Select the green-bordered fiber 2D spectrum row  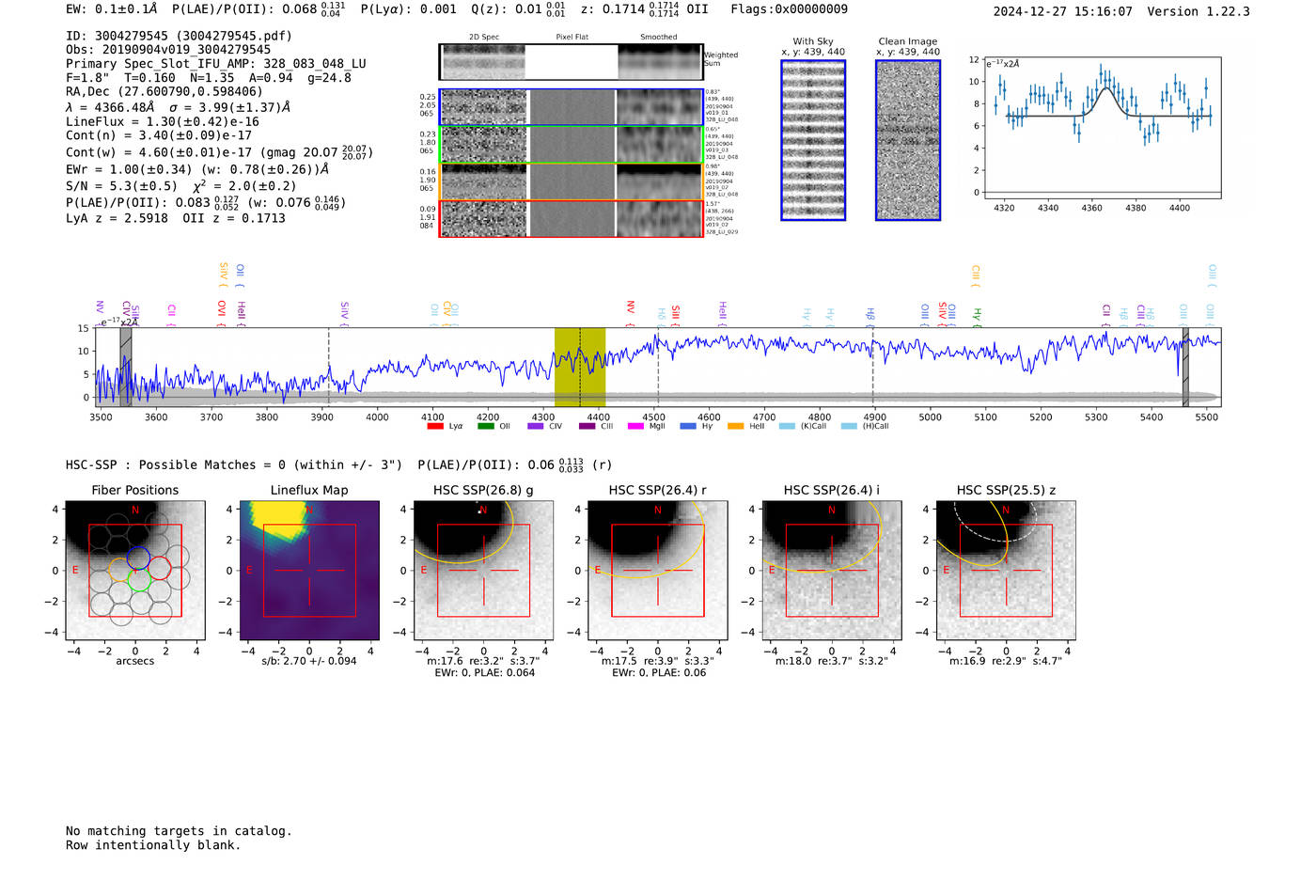tap(572, 145)
